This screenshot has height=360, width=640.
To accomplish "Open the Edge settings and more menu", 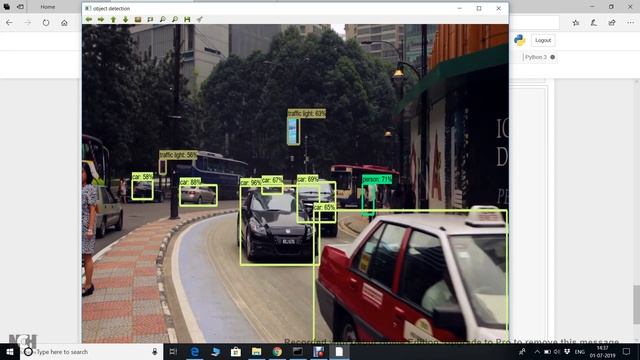I will click(631, 23).
